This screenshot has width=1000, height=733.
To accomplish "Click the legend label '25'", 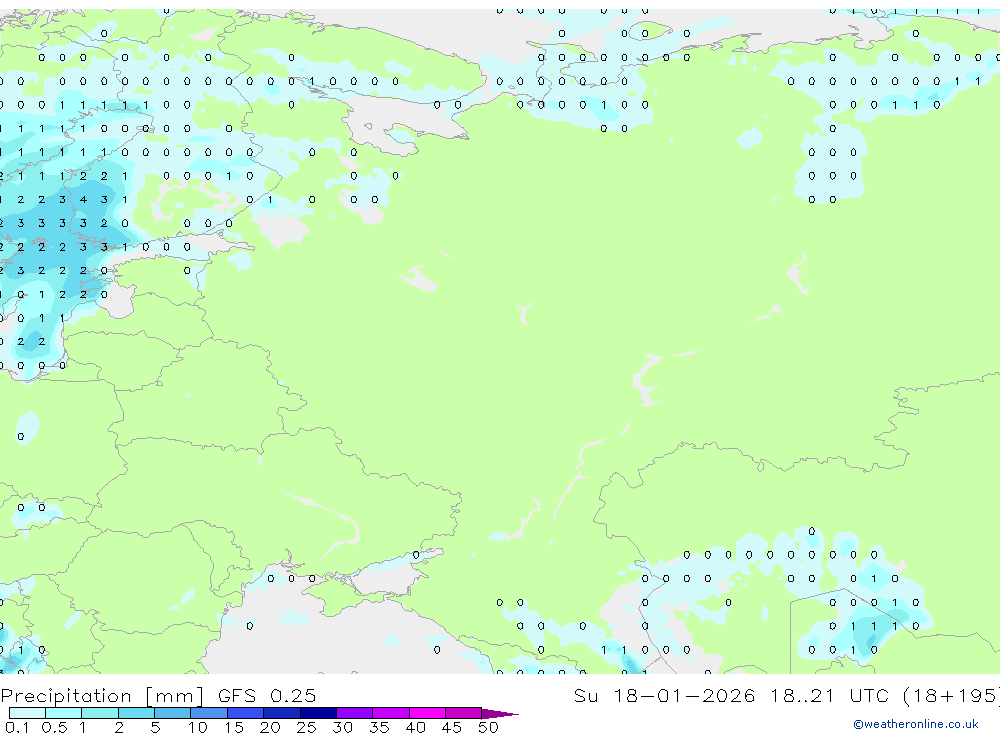I will click(x=306, y=727).
